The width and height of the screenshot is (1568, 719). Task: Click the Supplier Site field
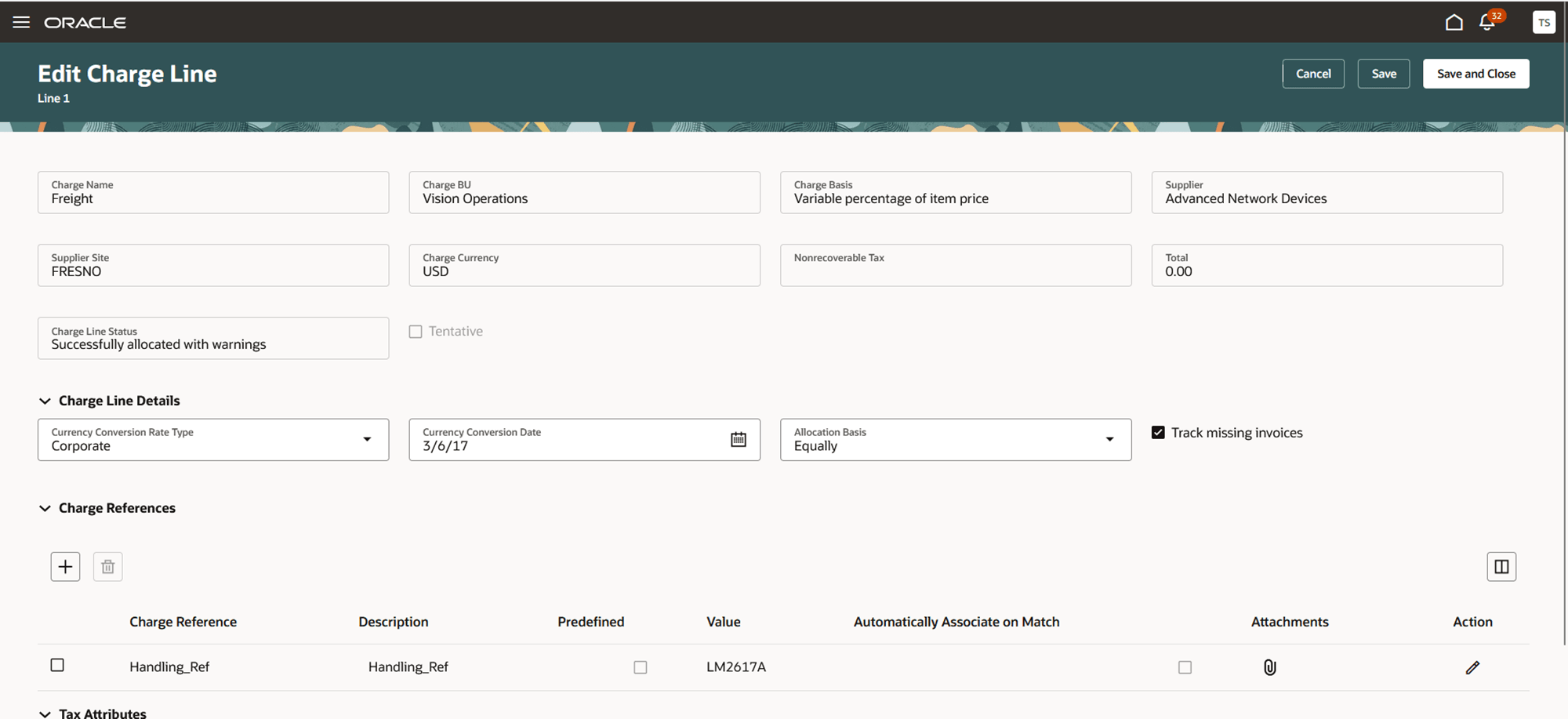click(213, 265)
